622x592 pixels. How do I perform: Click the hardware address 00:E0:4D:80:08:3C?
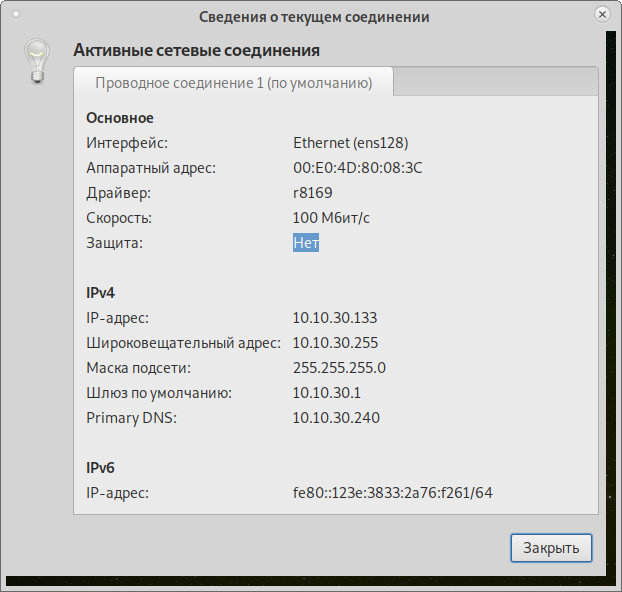pos(357,168)
